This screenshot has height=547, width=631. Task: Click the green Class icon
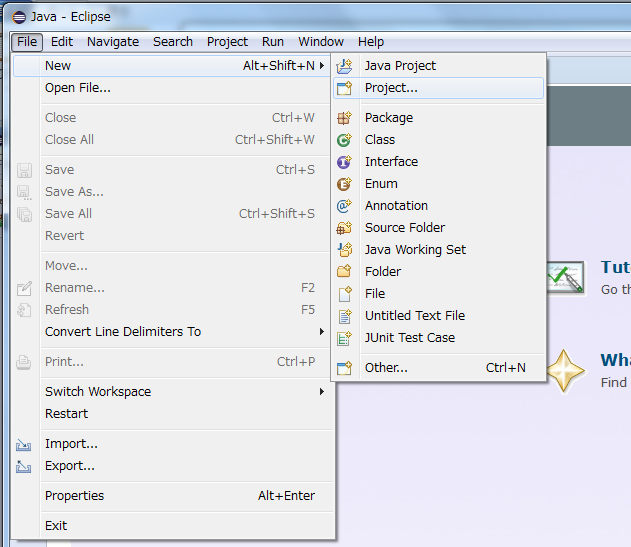tap(344, 140)
